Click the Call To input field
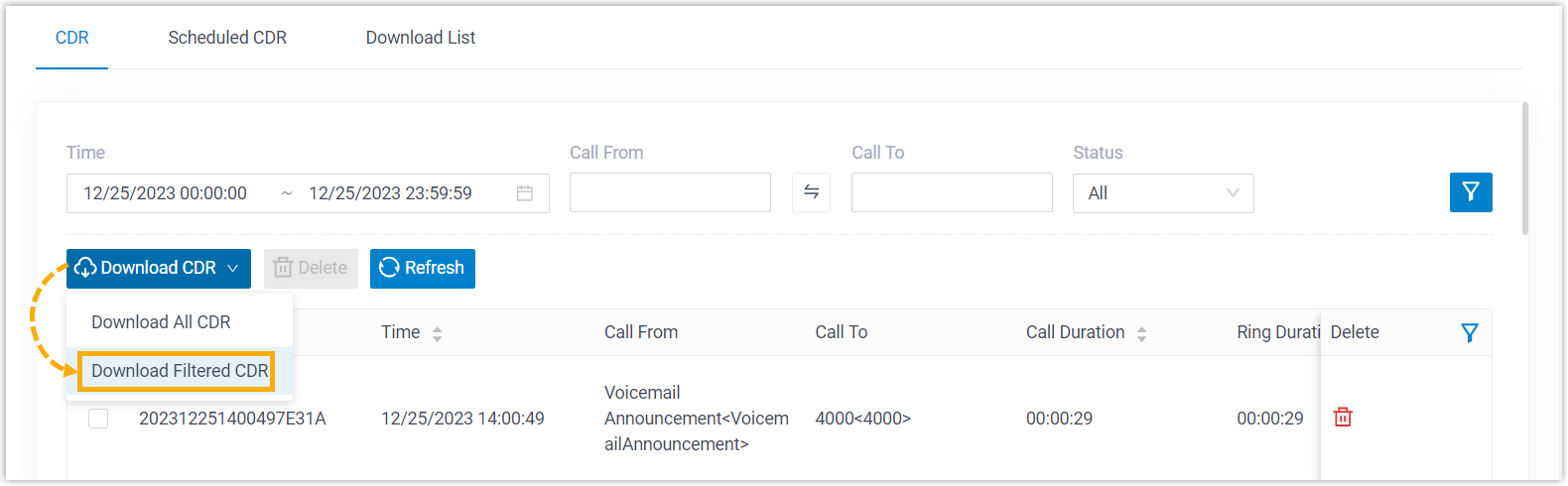This screenshot has height=486, width=1568. tap(952, 192)
